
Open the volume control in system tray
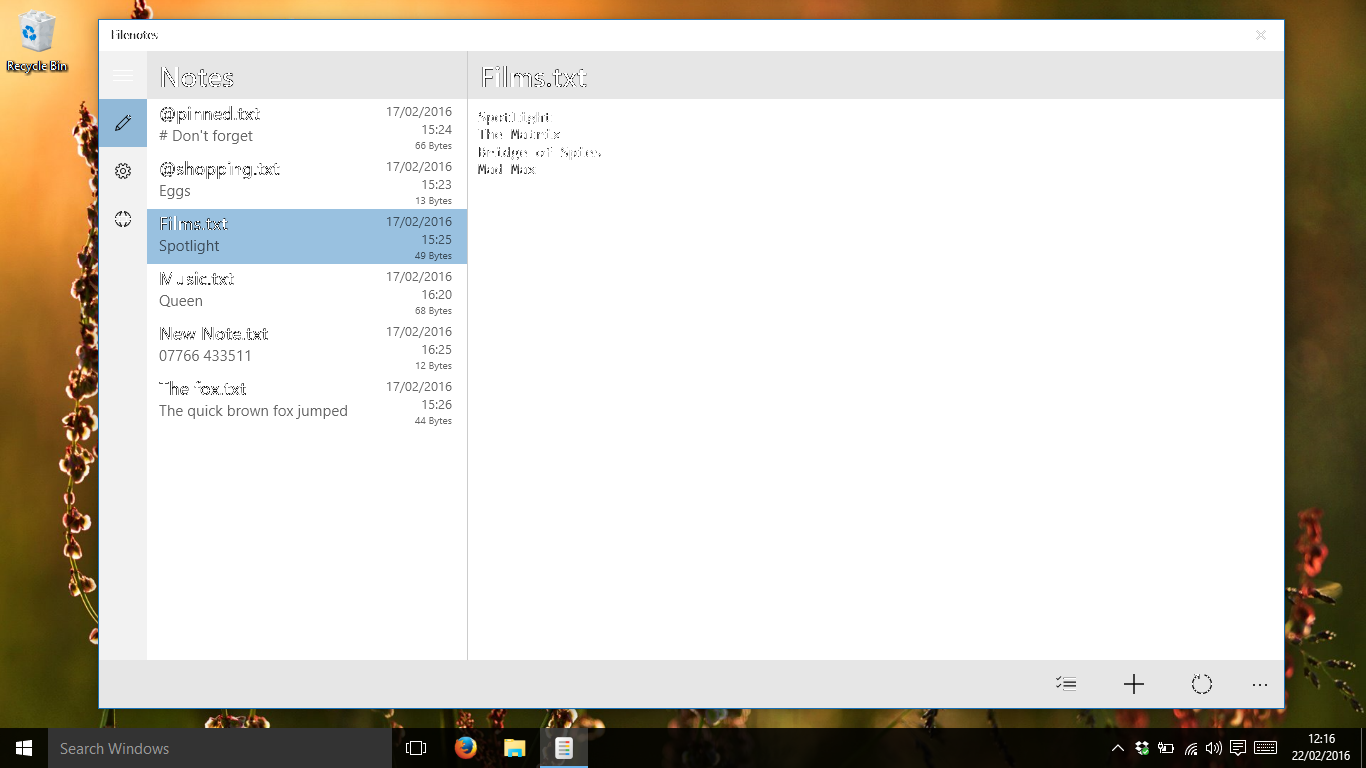(1214, 748)
